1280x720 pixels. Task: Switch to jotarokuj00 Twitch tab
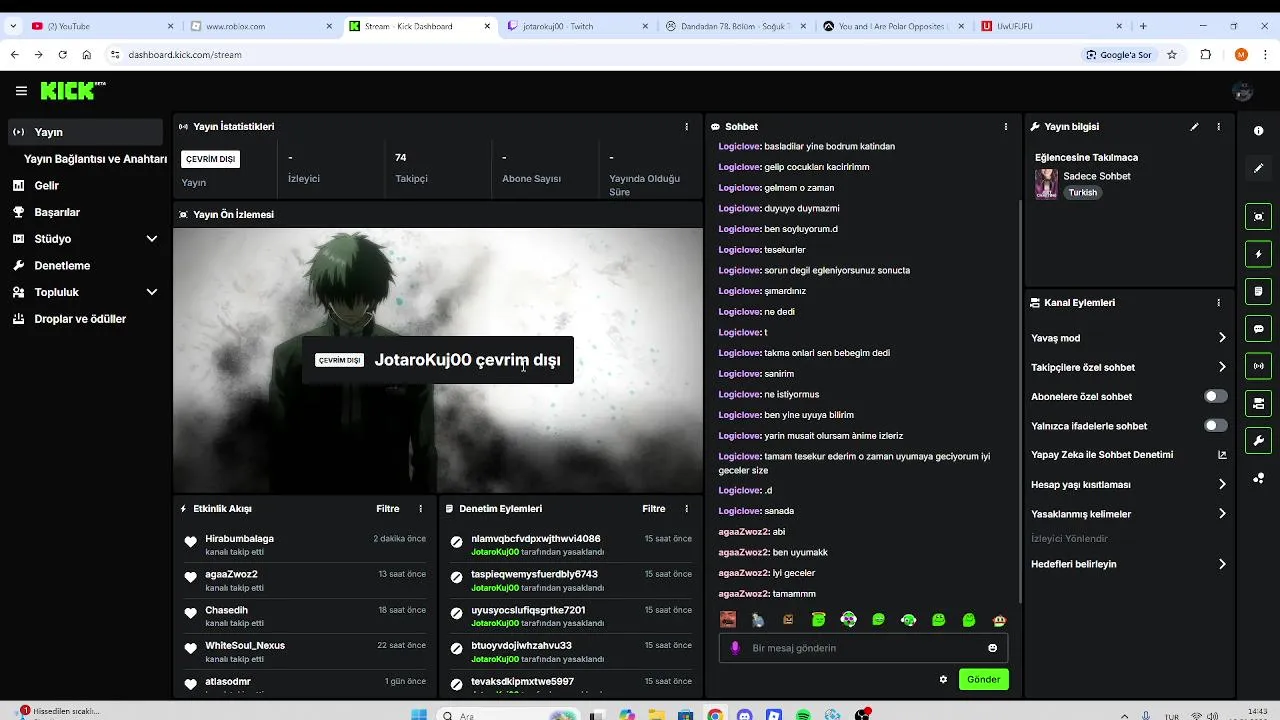(x=579, y=26)
